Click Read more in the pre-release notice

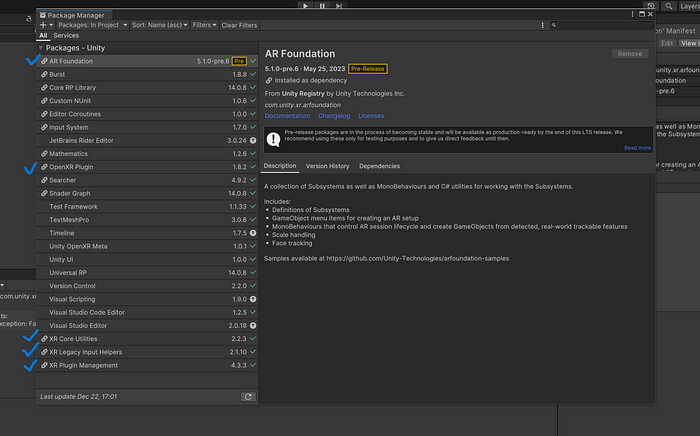point(638,148)
